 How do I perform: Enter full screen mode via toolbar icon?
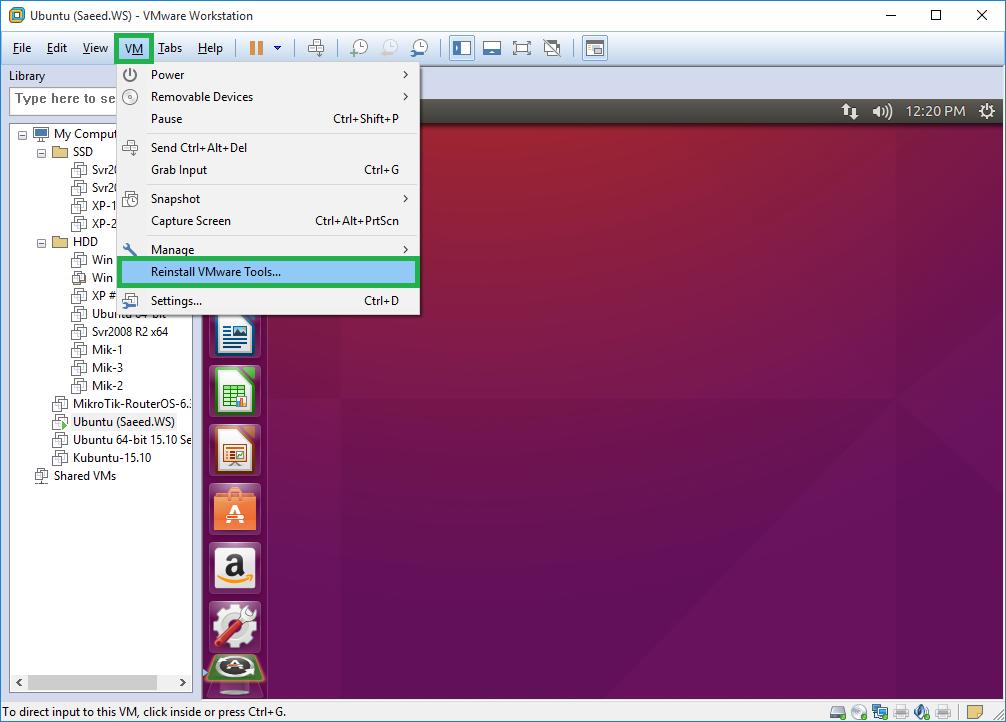(522, 48)
